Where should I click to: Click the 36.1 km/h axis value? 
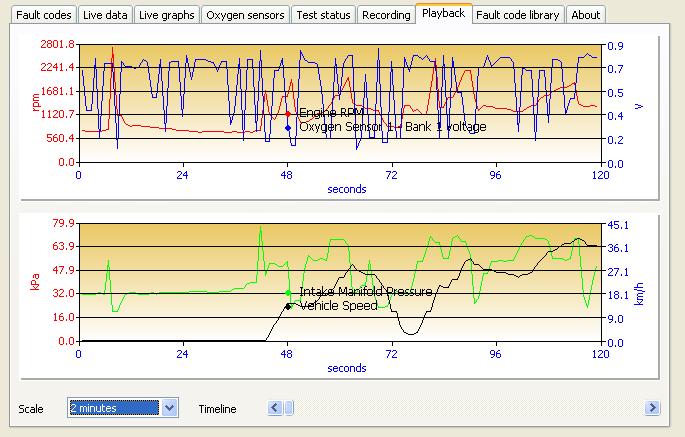[x=618, y=248]
